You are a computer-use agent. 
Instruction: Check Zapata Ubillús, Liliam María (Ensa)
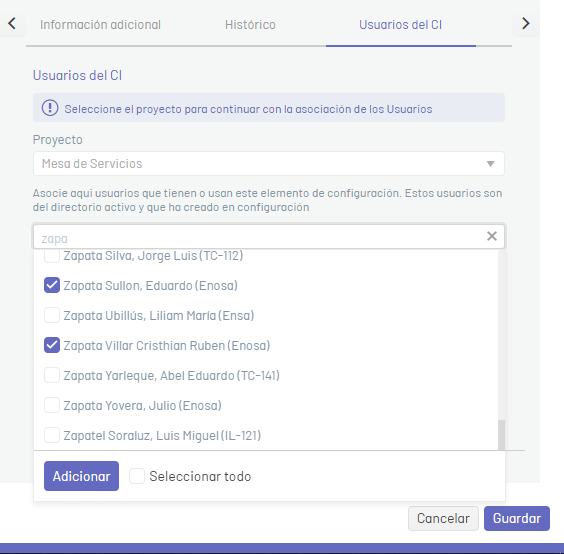coord(52,315)
